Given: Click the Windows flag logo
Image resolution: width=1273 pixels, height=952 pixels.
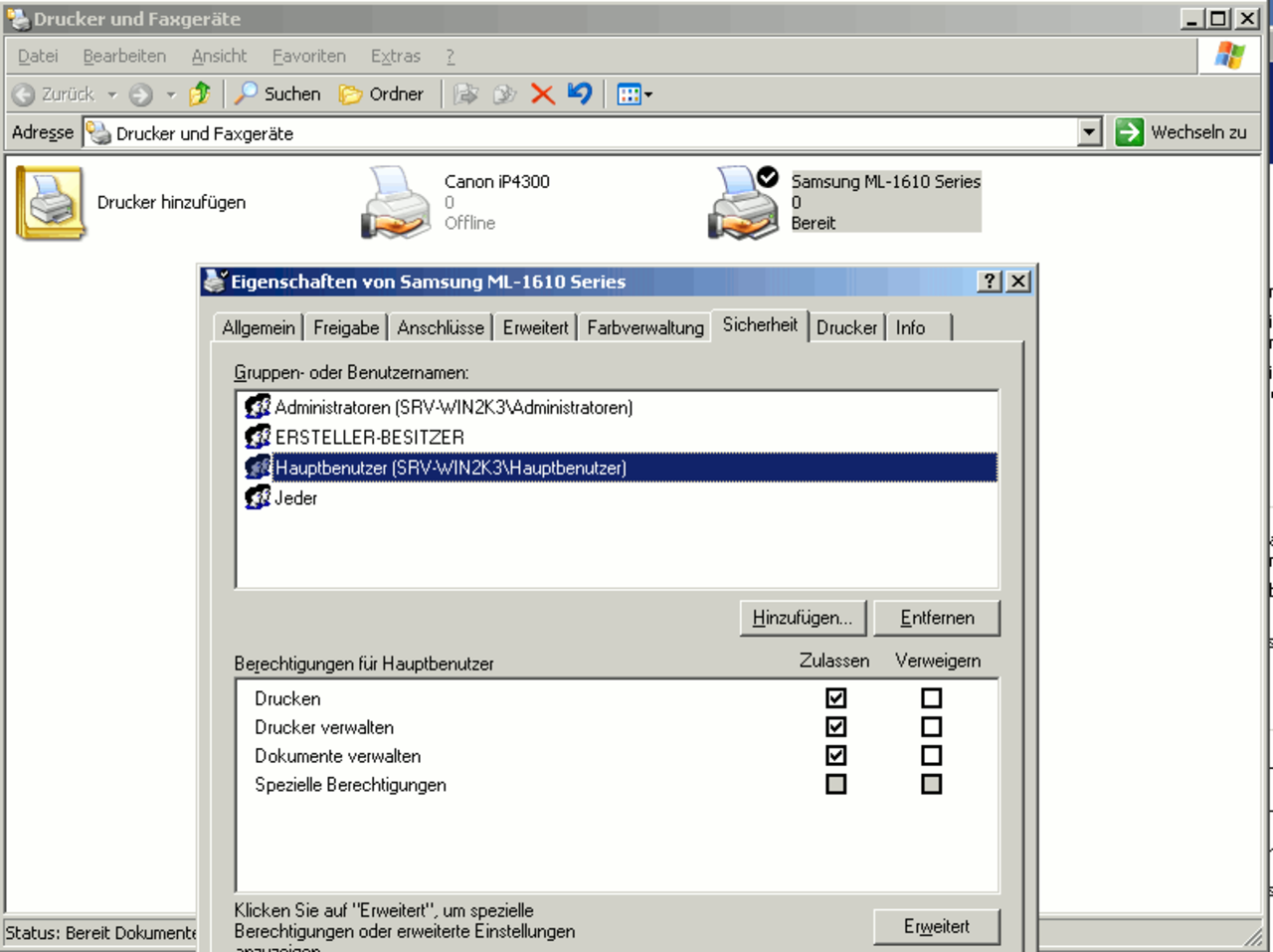Looking at the screenshot, I should click(1229, 55).
